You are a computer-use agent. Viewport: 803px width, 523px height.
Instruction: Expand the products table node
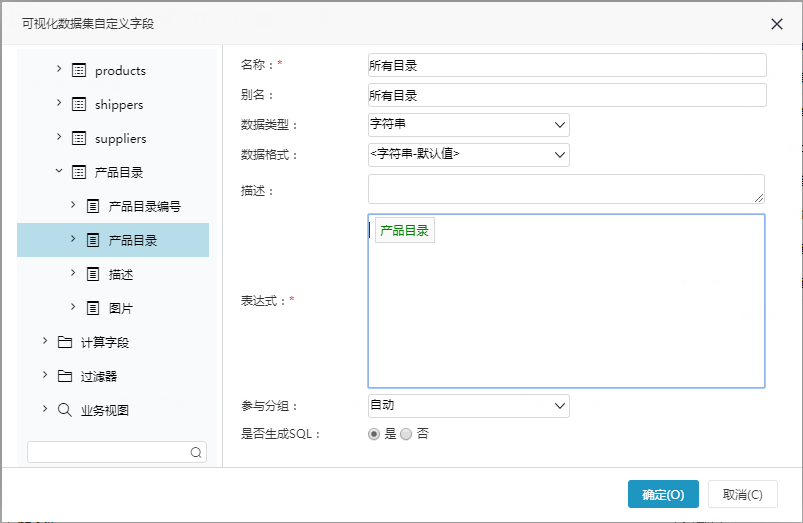coord(59,69)
